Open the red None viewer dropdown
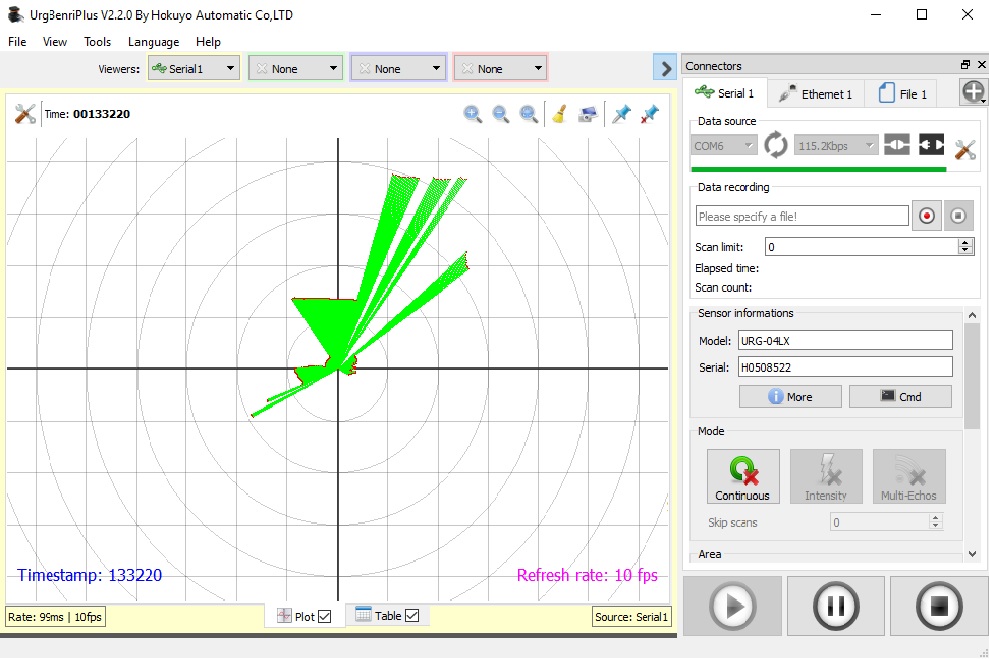Viewport: 989px width, 659px height. coord(501,68)
